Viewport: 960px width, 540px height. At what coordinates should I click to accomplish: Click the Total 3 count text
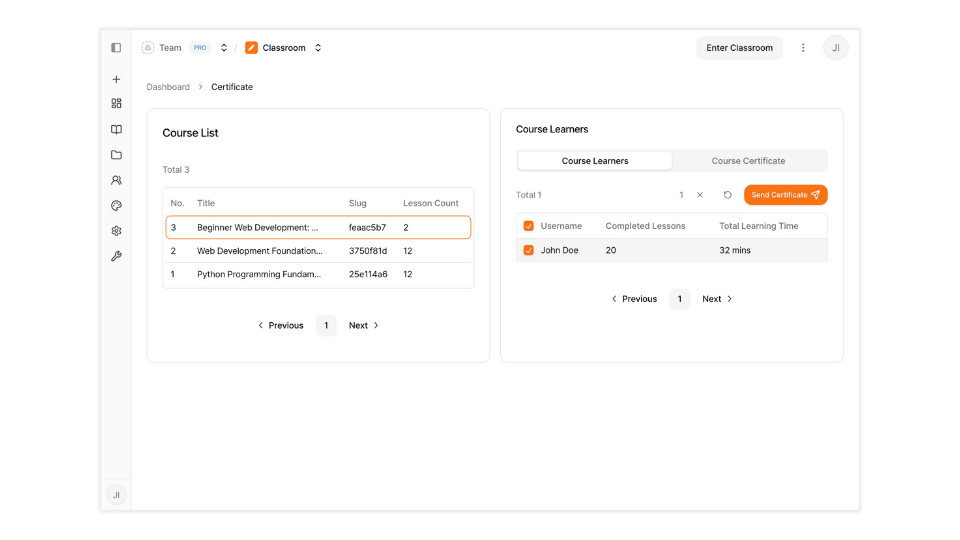[176, 170]
